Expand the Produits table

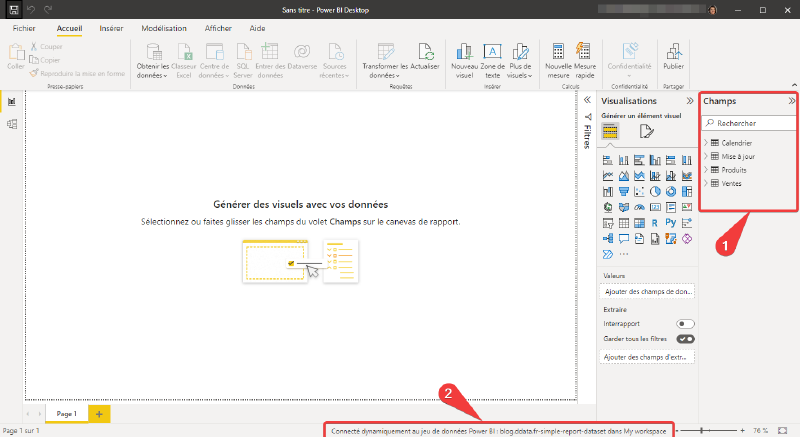[x=706, y=170]
